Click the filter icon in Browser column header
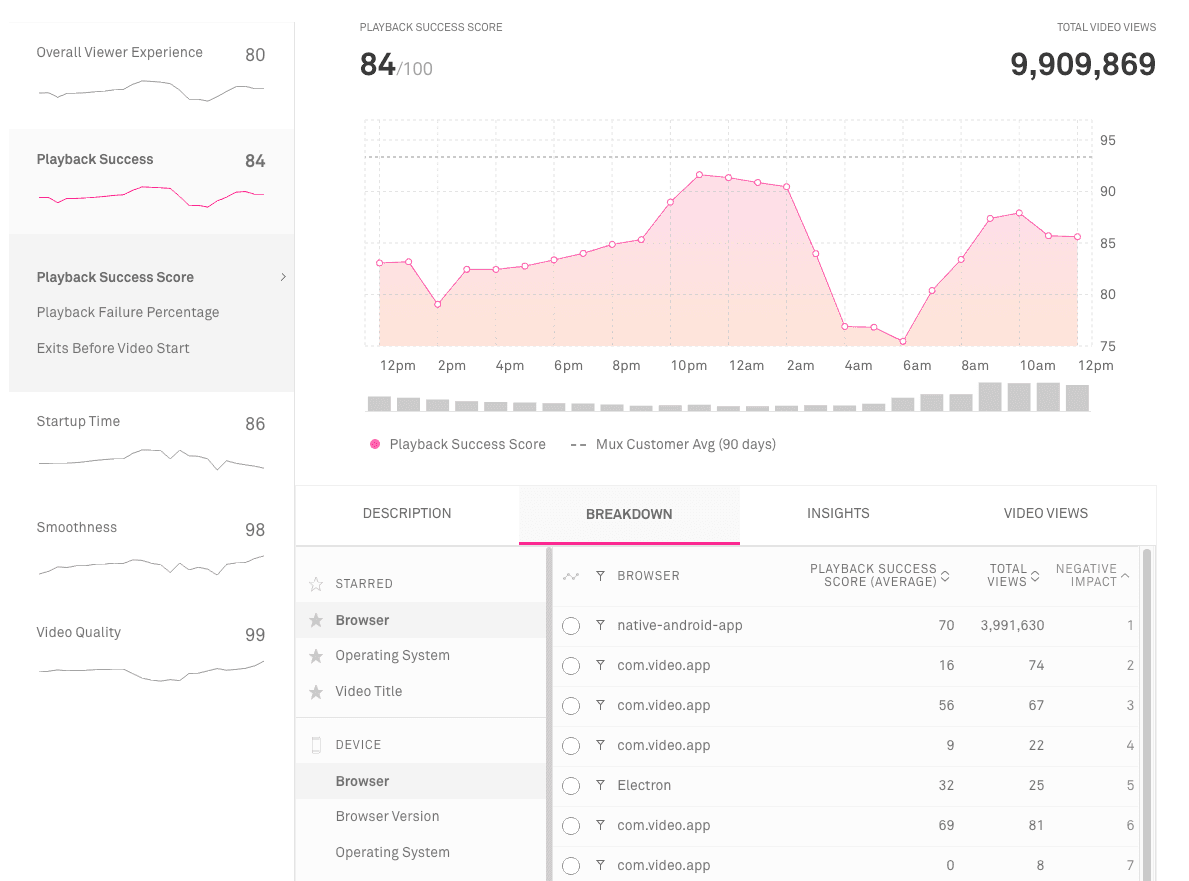This screenshot has height=881, width=1189. [600, 576]
